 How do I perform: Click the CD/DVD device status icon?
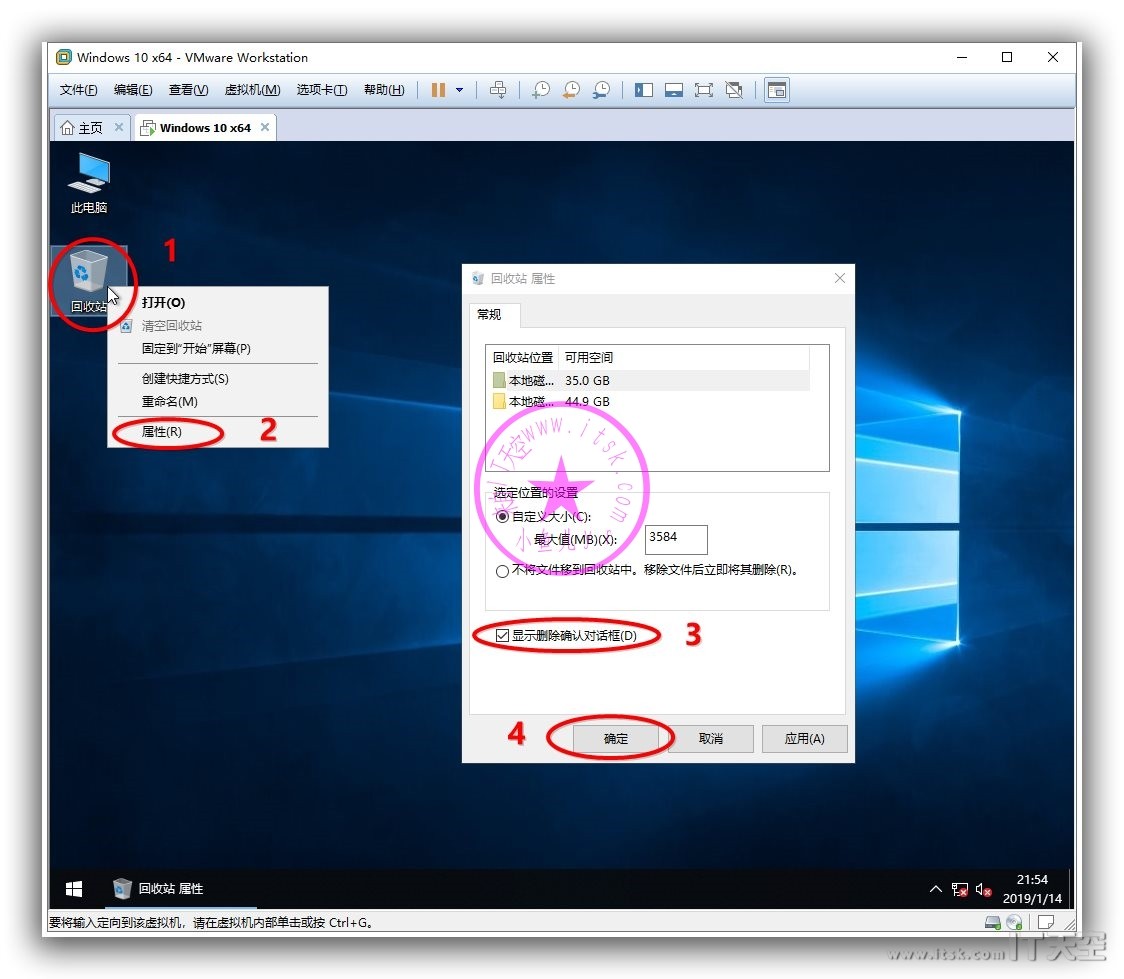coord(1014,923)
